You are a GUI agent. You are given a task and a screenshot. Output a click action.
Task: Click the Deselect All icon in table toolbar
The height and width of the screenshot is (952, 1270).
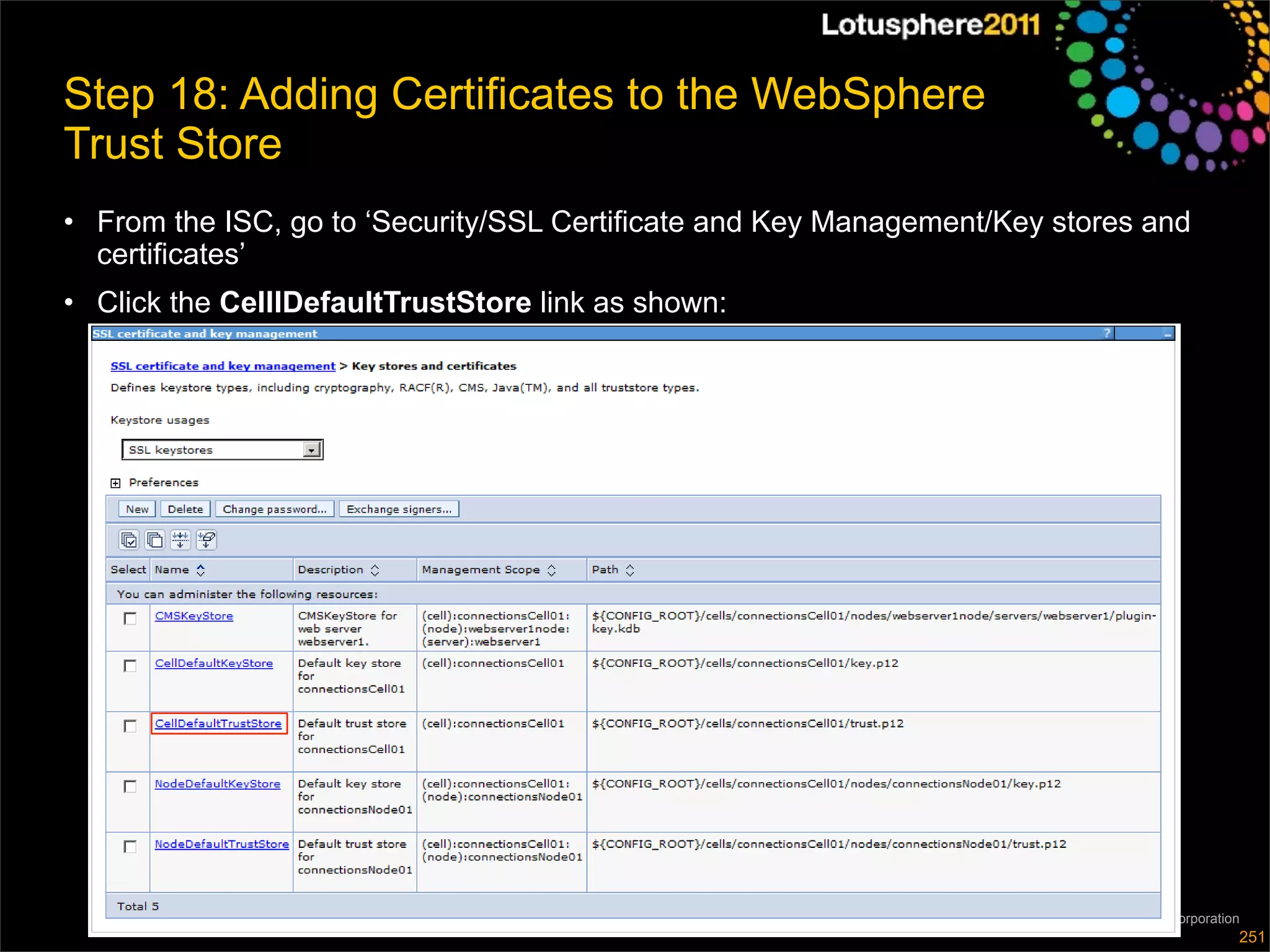pos(154,540)
